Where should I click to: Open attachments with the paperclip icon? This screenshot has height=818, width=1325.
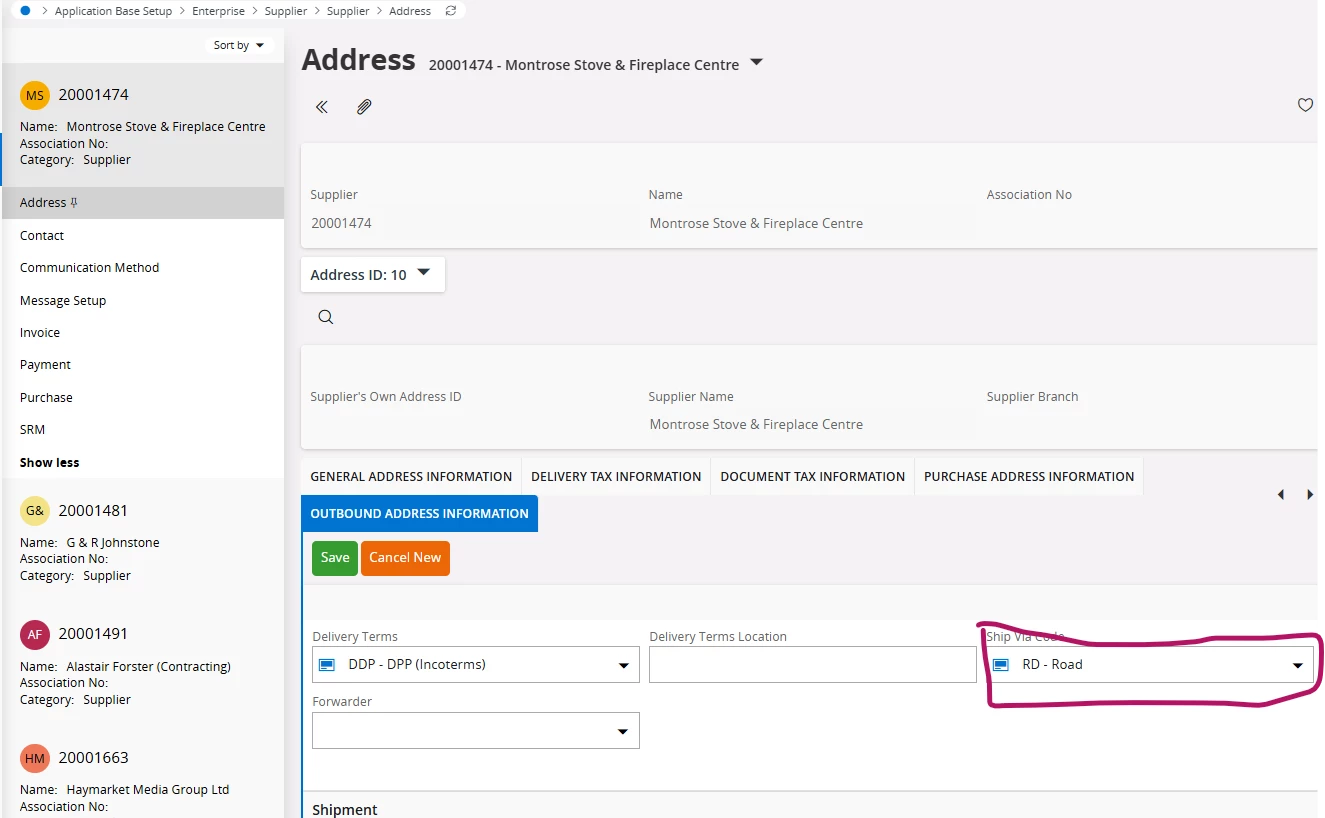[364, 107]
